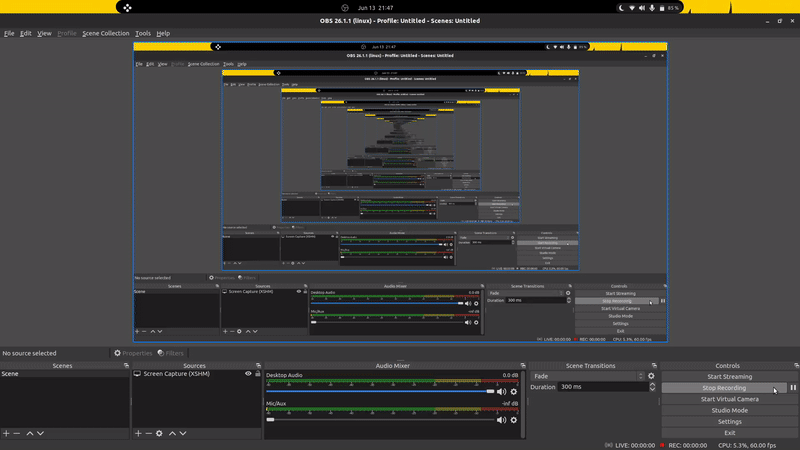Move scene down with the Scenes panel down arrow
Image resolution: width=800 pixels, height=450 pixels.
[40, 433]
